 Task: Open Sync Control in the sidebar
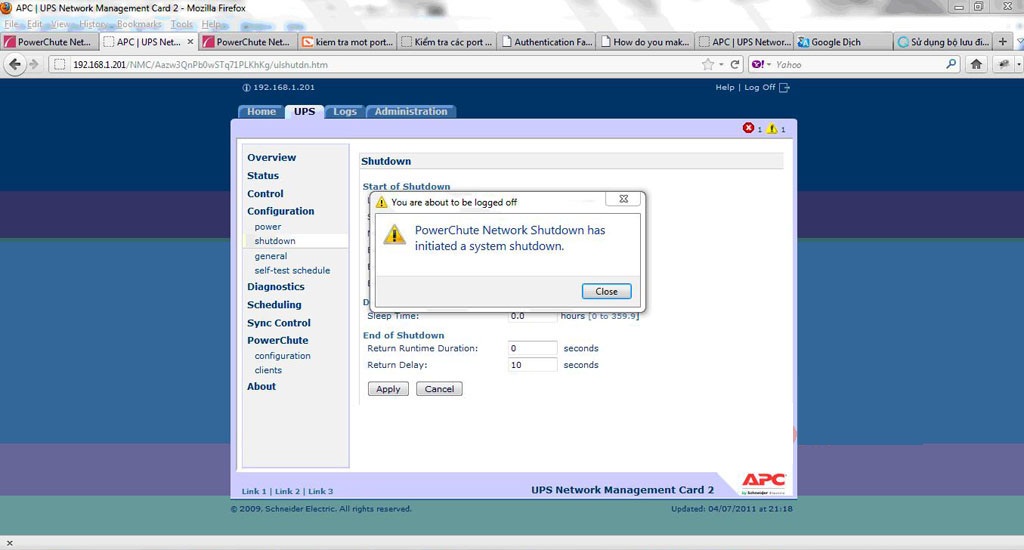click(x=279, y=323)
